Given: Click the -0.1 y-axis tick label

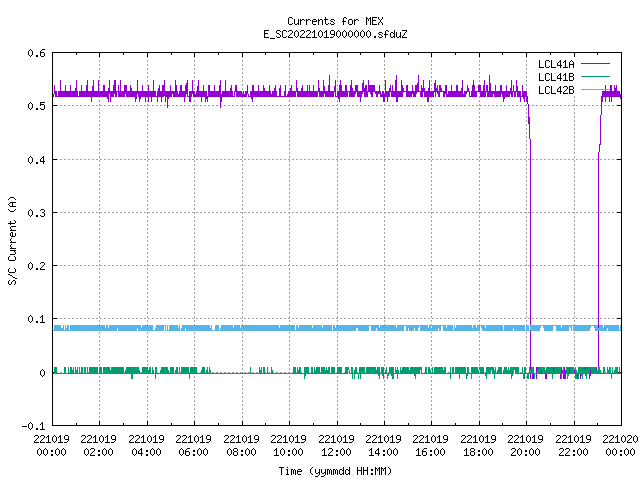Looking at the screenshot, I should (33, 426).
